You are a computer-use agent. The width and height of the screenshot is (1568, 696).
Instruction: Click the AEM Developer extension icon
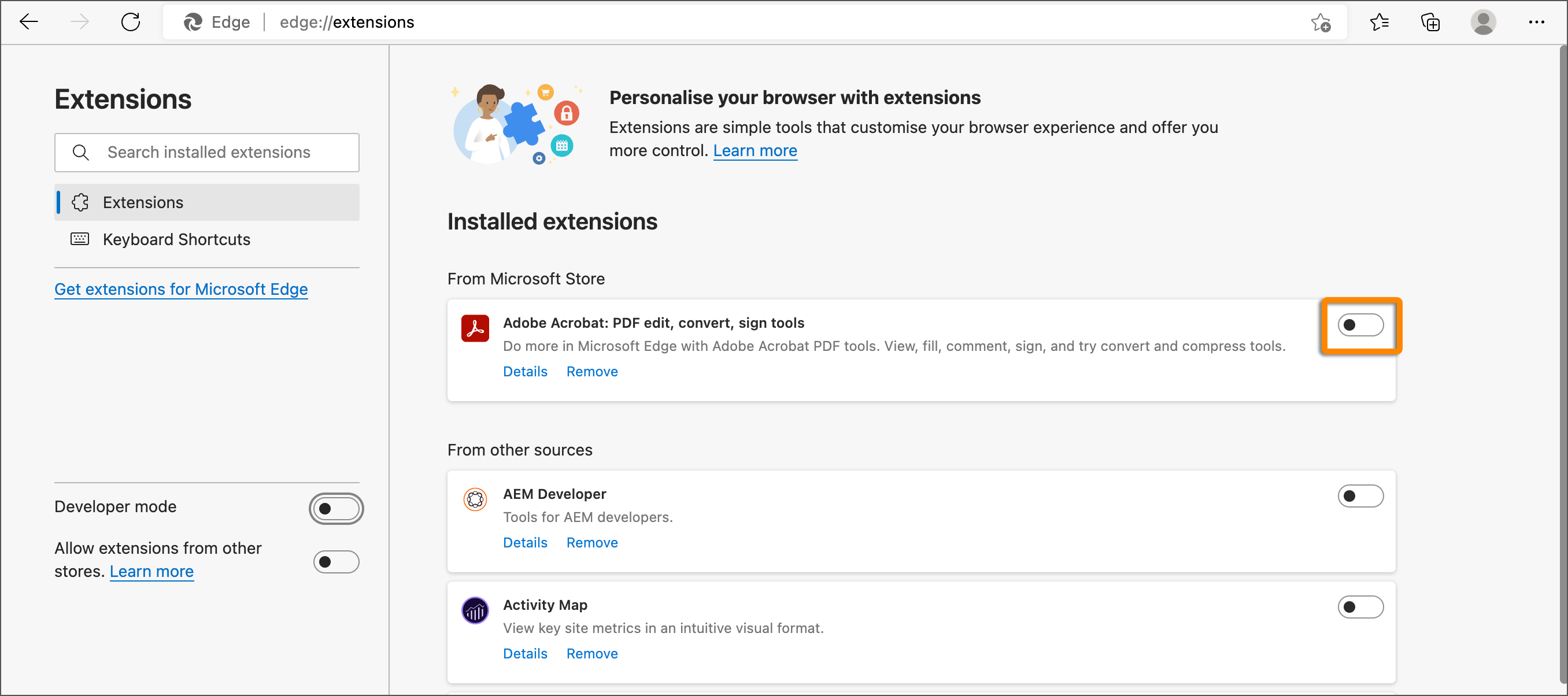pos(475,498)
